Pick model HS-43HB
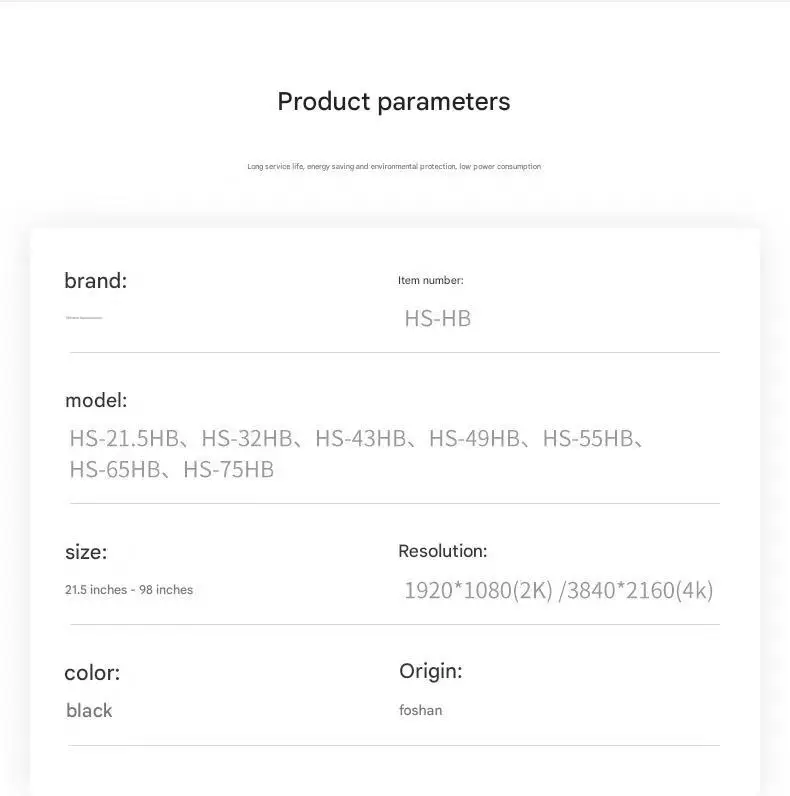Screen dimensions: 790x796 [x=361, y=438]
